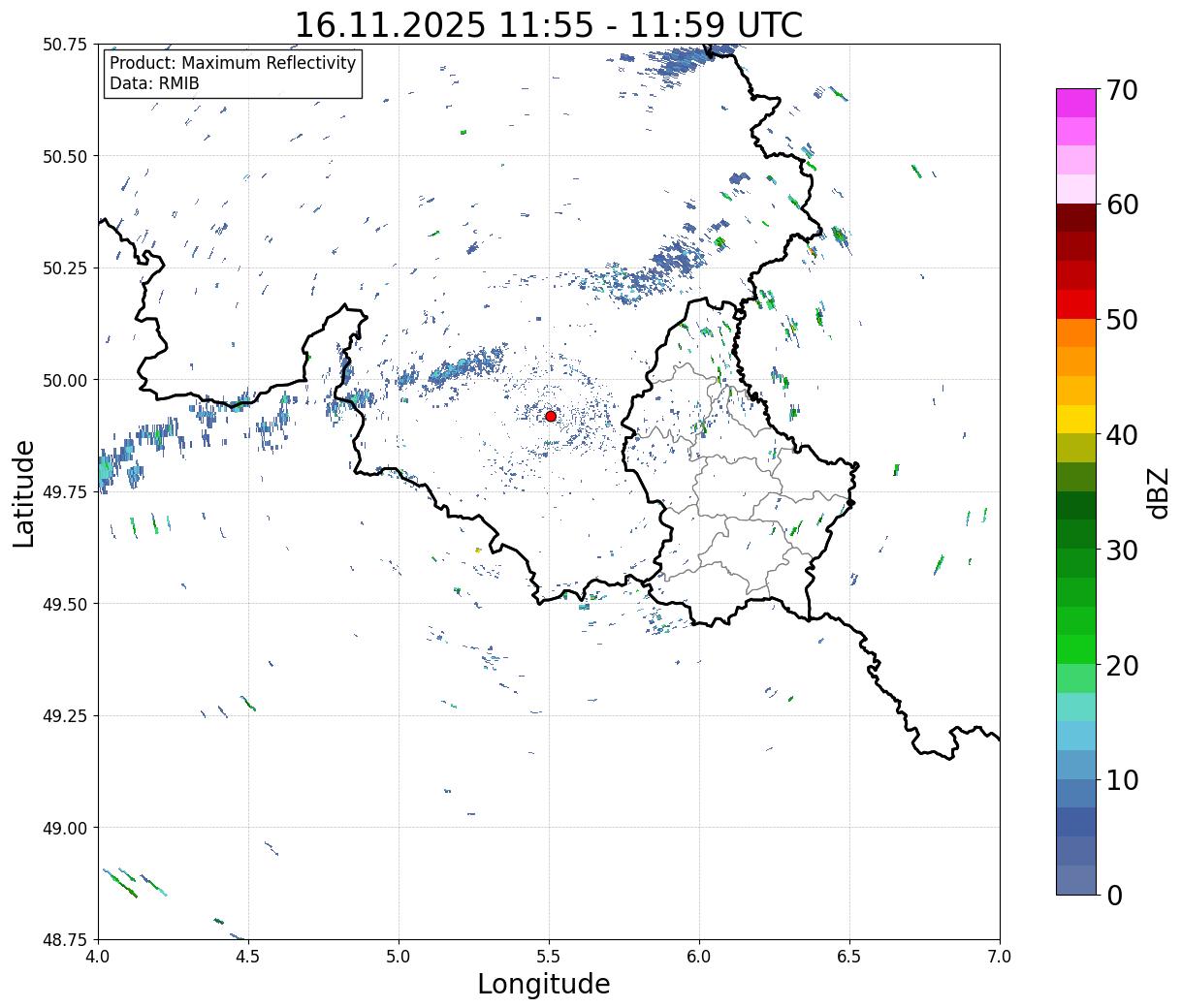The image size is (1182, 1008).
Task: Click the Latitude axis label
Action: pos(24,492)
